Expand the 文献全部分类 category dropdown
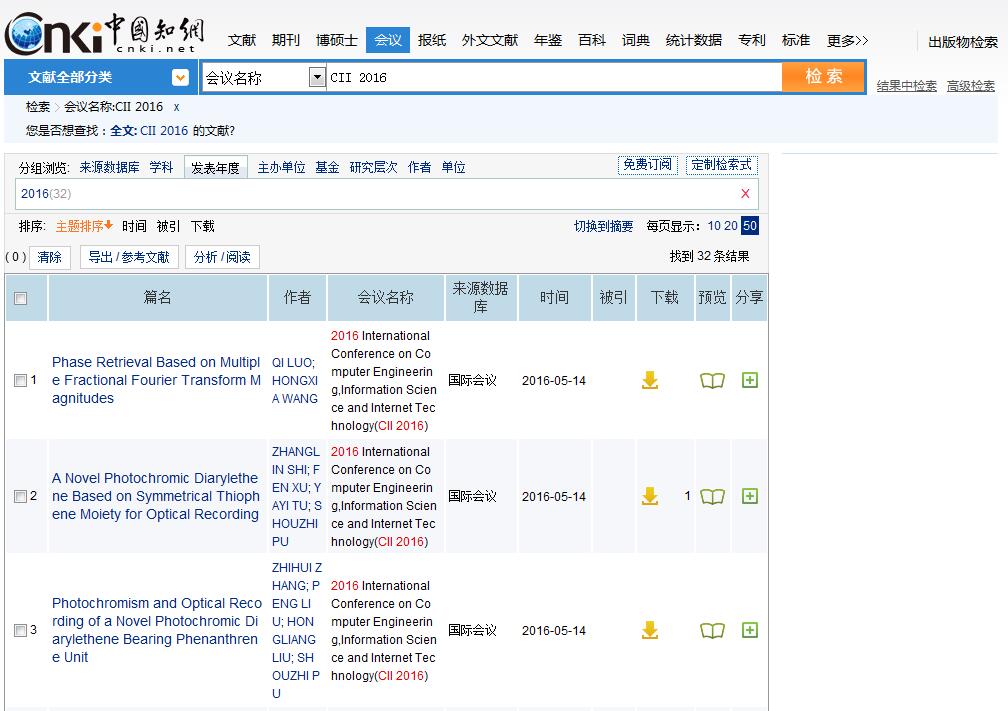The height and width of the screenshot is (711, 1008). click(x=180, y=77)
